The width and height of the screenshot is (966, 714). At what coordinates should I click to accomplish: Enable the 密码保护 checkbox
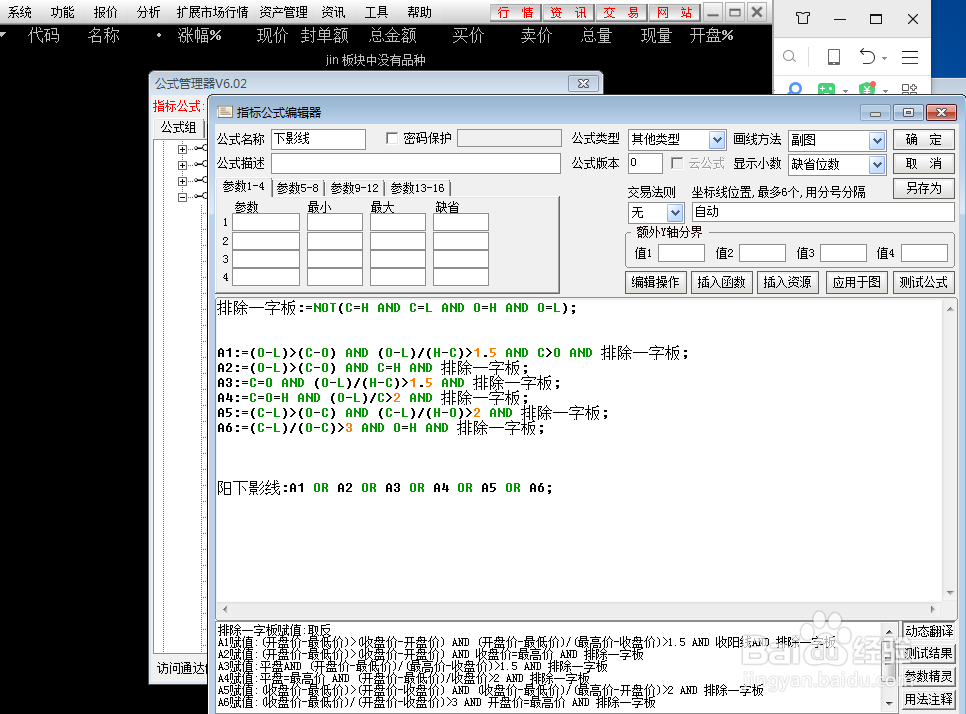pos(392,139)
